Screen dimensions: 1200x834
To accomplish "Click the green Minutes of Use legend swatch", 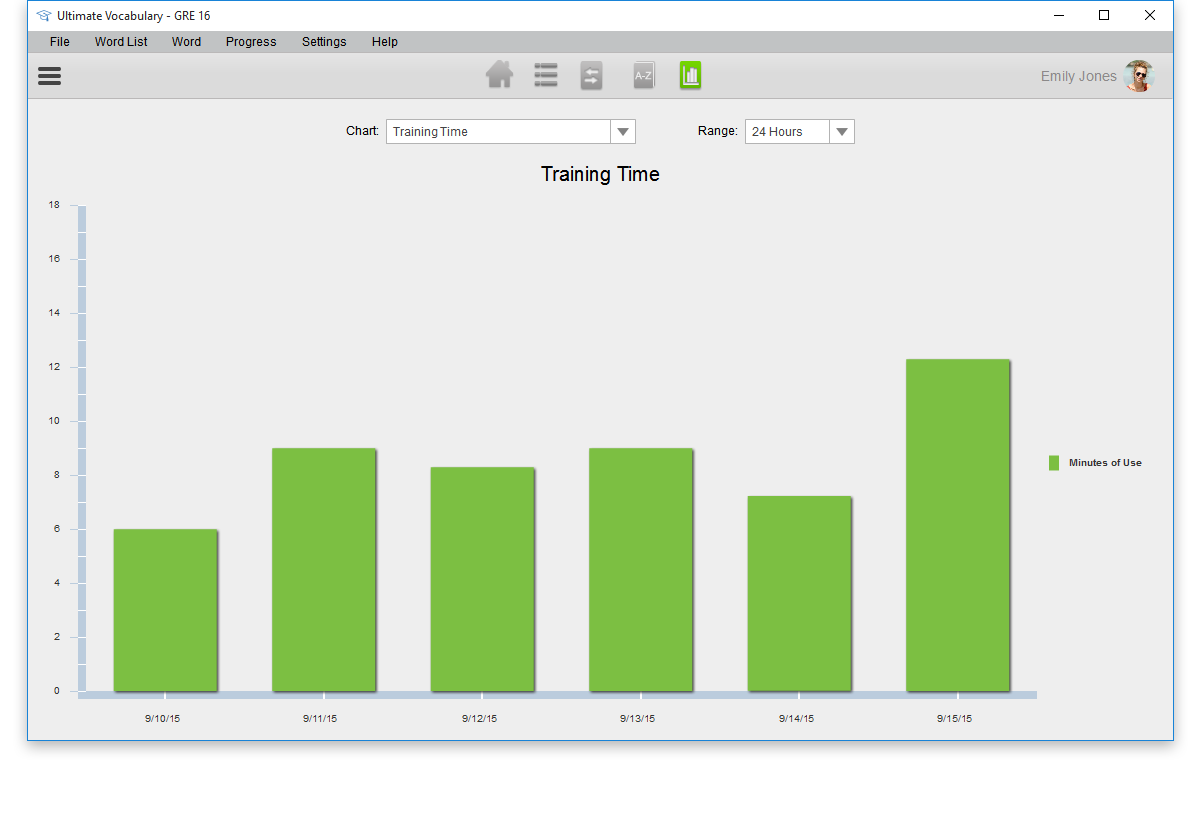I will 1054,463.
